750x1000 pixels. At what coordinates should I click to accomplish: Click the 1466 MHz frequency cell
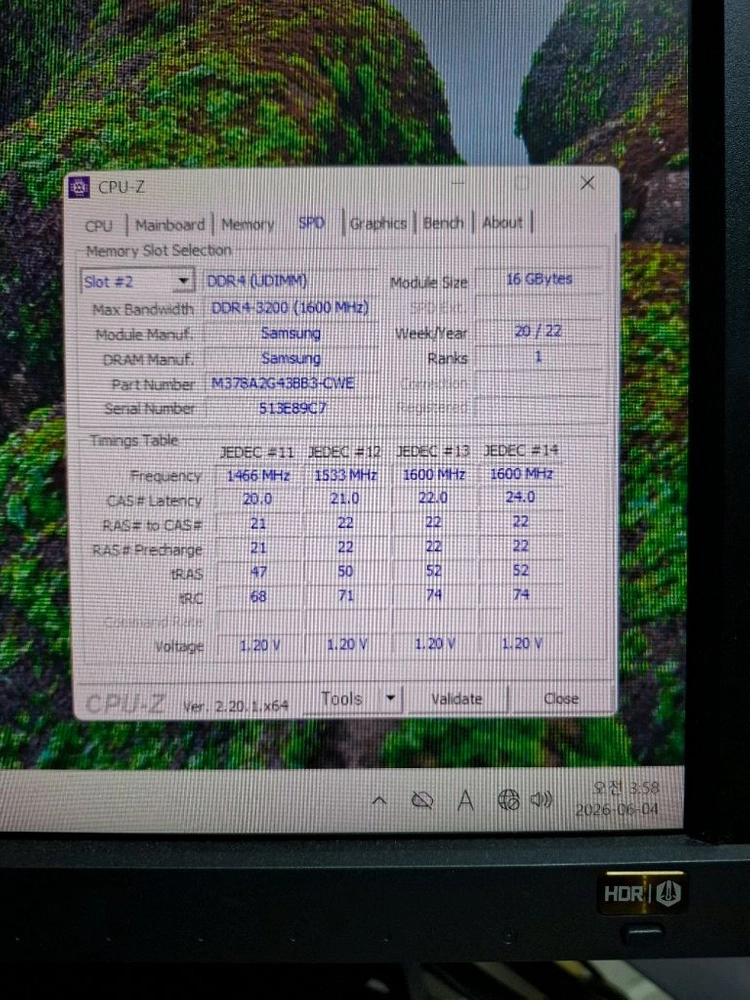pyautogui.click(x=258, y=476)
